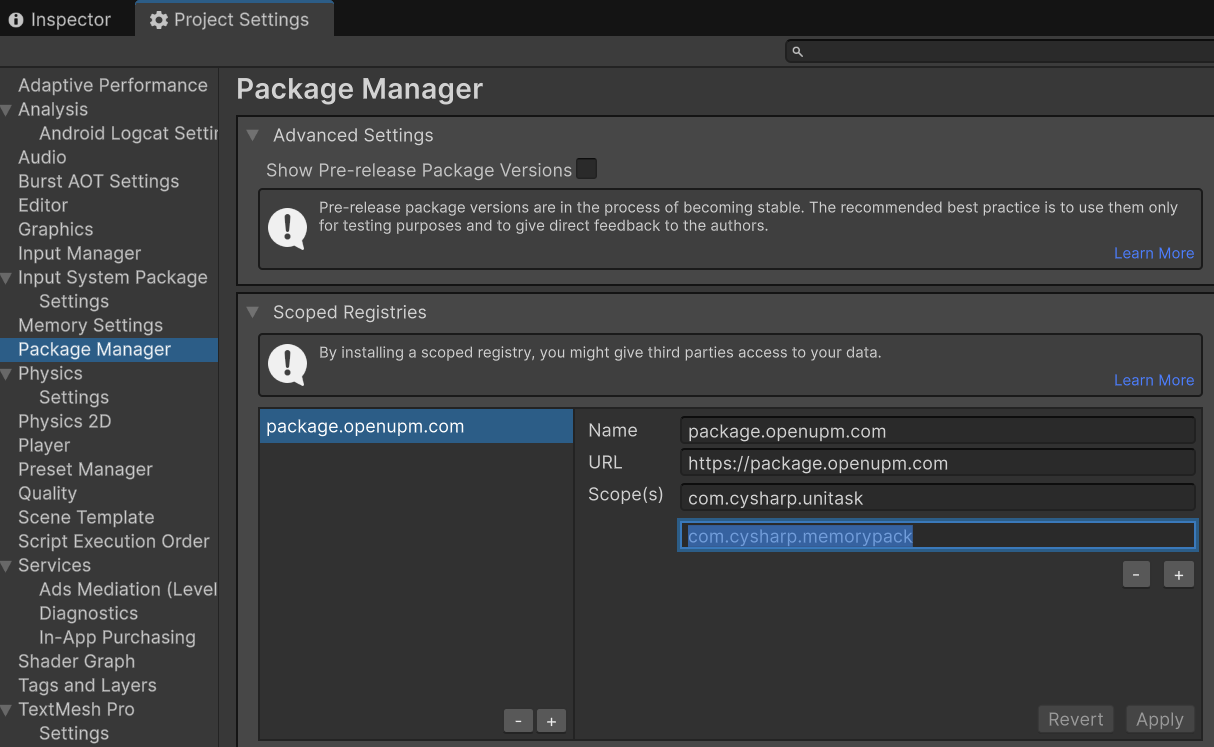Click the search magnifier icon
The image size is (1214, 747).
tap(797, 51)
